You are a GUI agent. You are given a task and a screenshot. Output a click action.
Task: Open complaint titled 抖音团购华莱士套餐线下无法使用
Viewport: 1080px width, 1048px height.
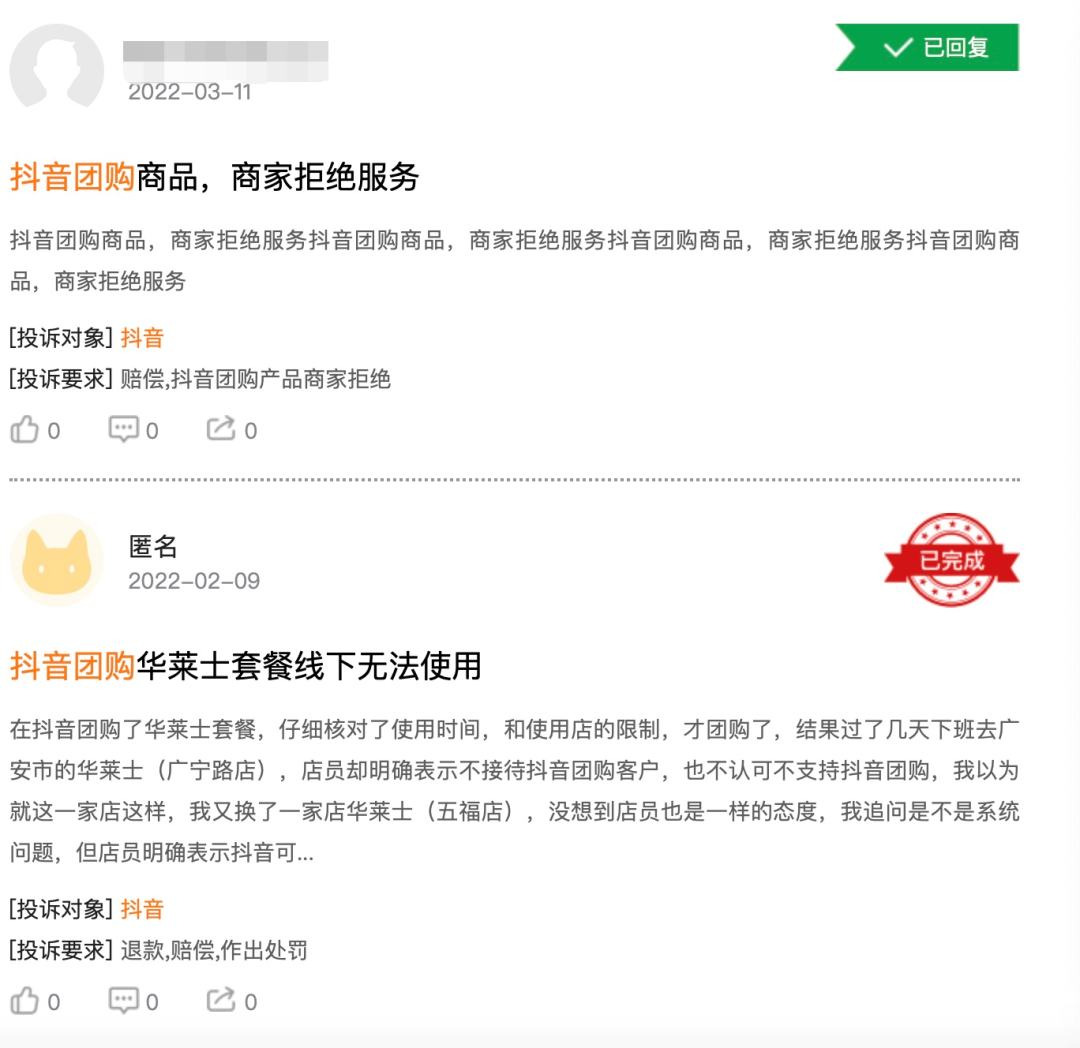pos(246,666)
